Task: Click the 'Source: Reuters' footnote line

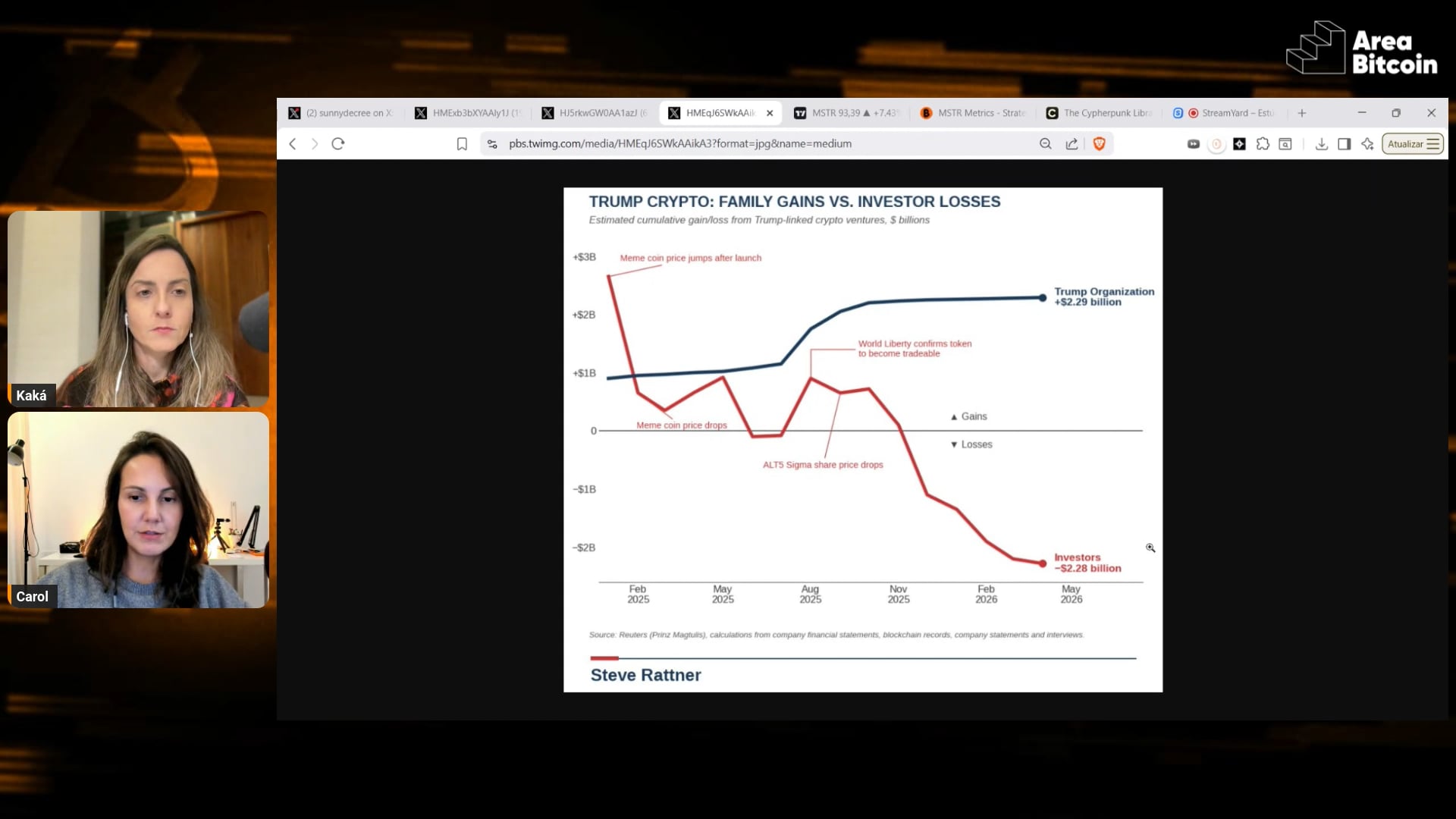Action: [x=836, y=635]
